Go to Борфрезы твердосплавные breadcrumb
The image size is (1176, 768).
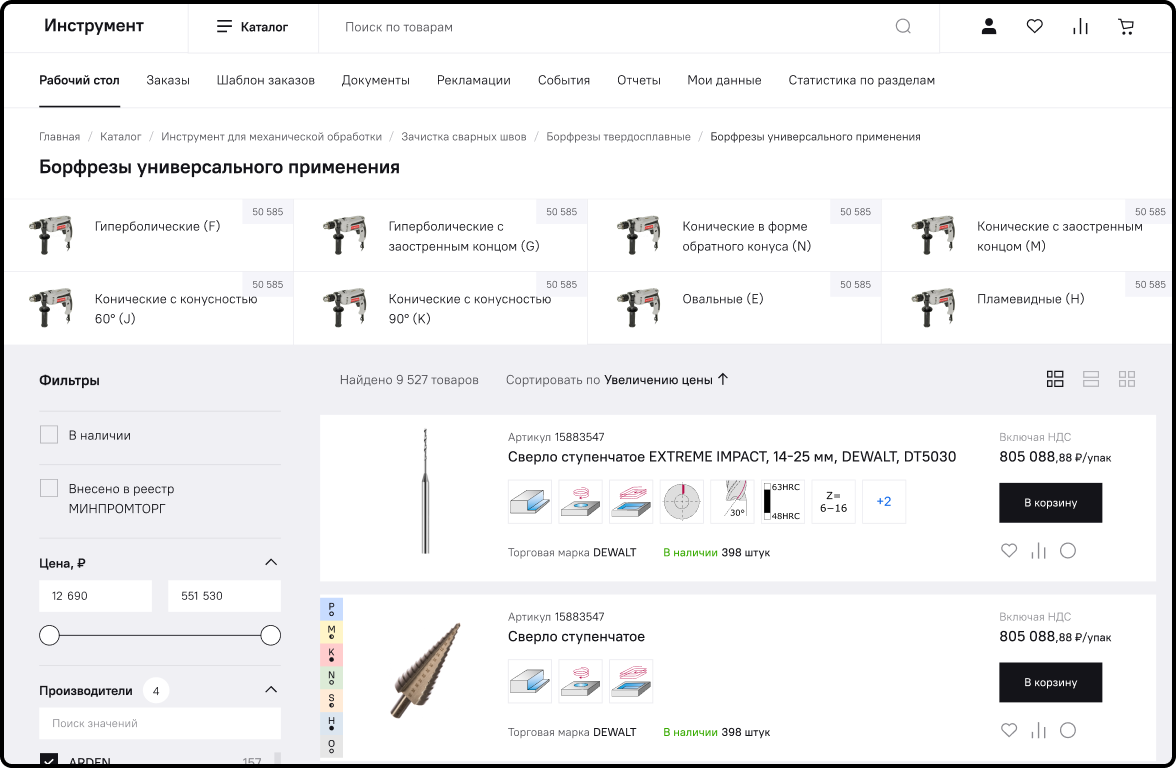point(618,136)
